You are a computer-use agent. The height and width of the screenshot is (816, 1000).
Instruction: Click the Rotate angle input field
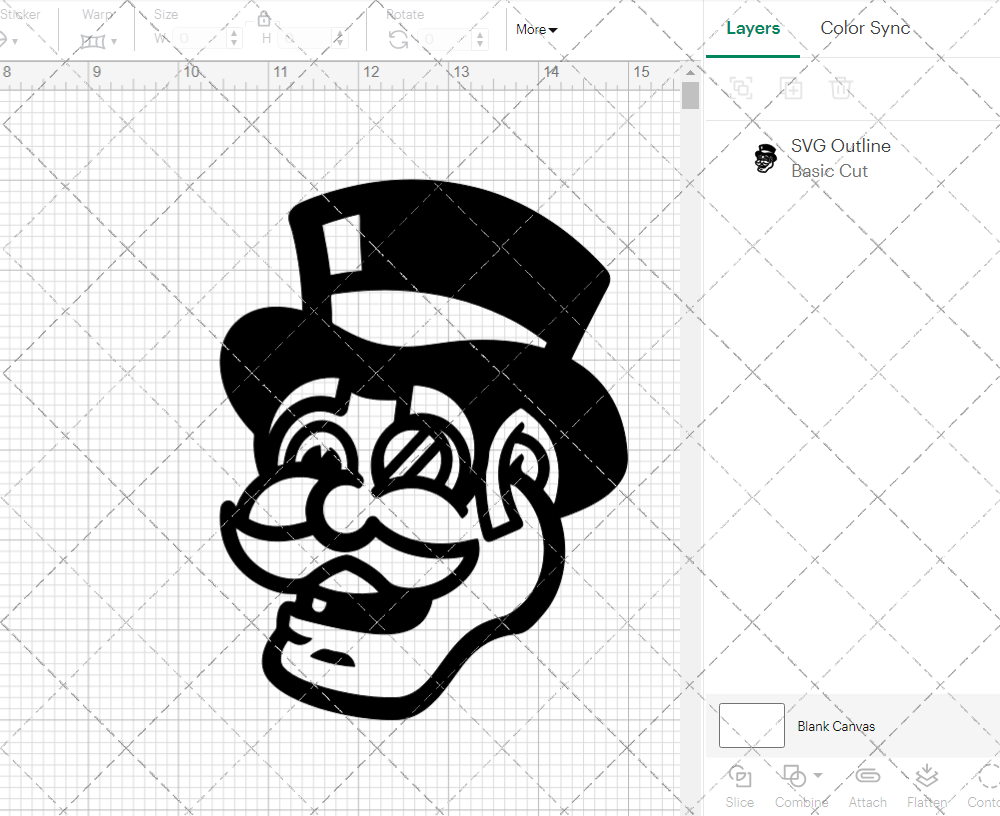coord(445,41)
